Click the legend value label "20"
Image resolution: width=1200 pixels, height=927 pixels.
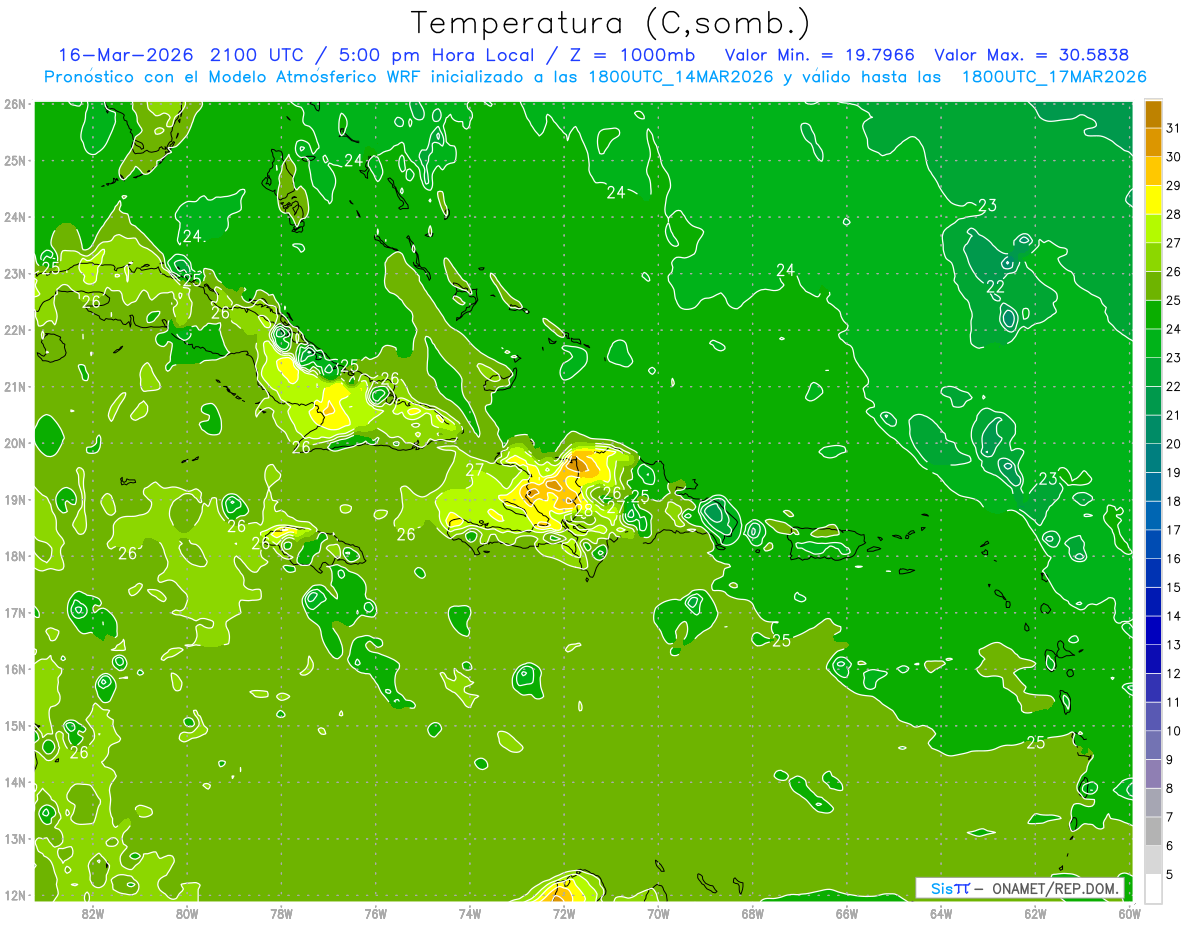[x=1174, y=443]
